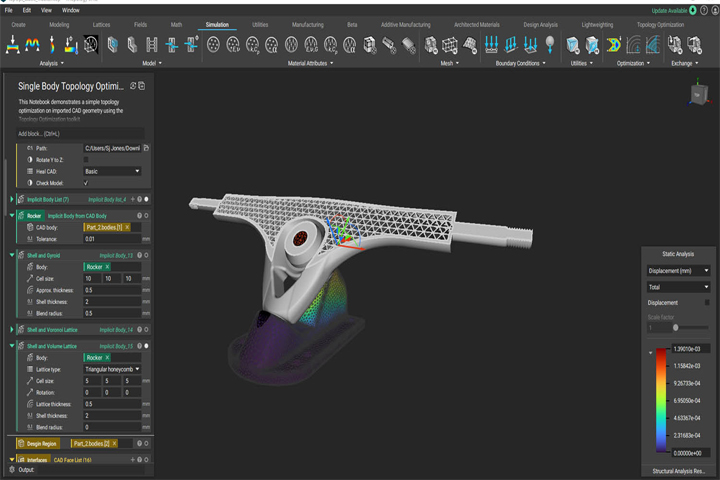Click the help question mark icon top right
Screen dimensions: 720x480
pos(704,10)
